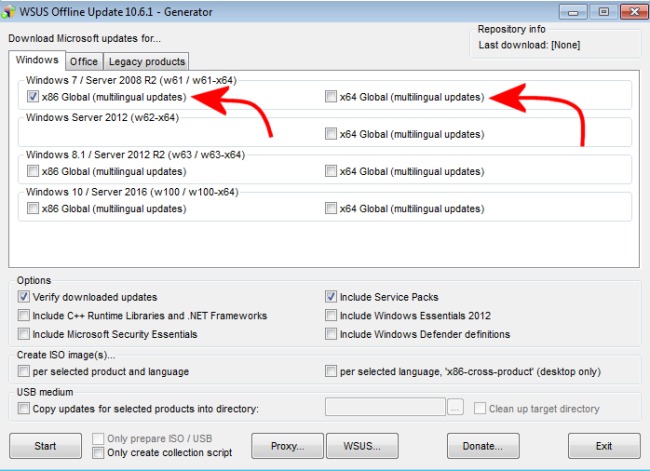
Task: Toggle Verify downloaded updates option
Action: pos(24,297)
